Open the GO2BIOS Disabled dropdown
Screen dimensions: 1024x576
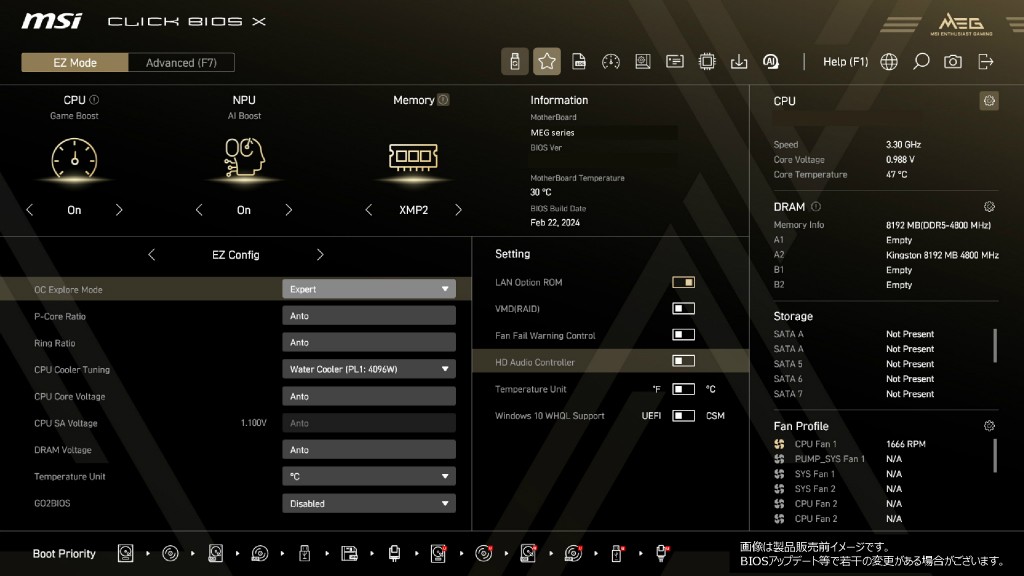tap(369, 504)
